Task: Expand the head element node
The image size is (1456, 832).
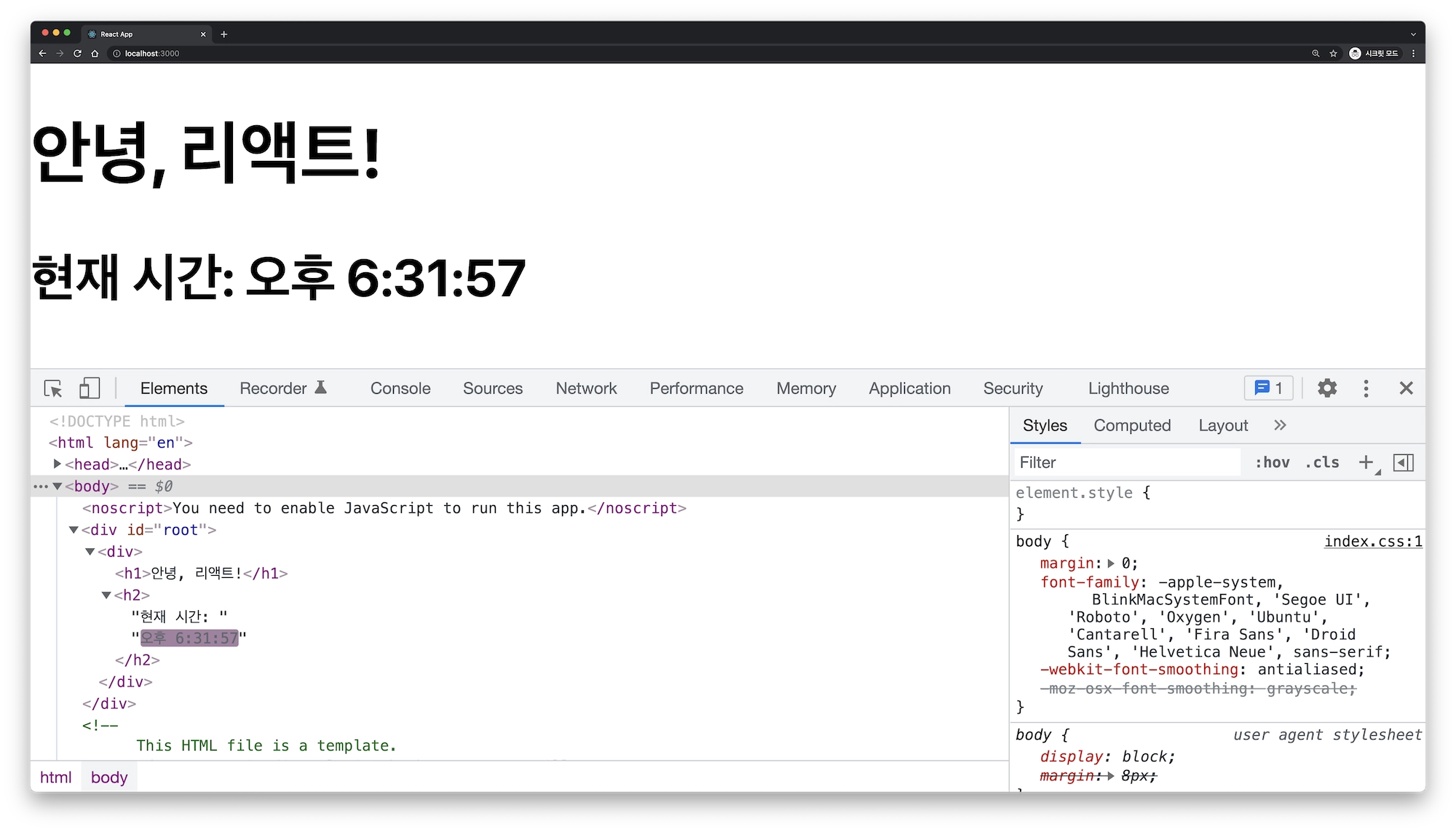Action: 58,464
